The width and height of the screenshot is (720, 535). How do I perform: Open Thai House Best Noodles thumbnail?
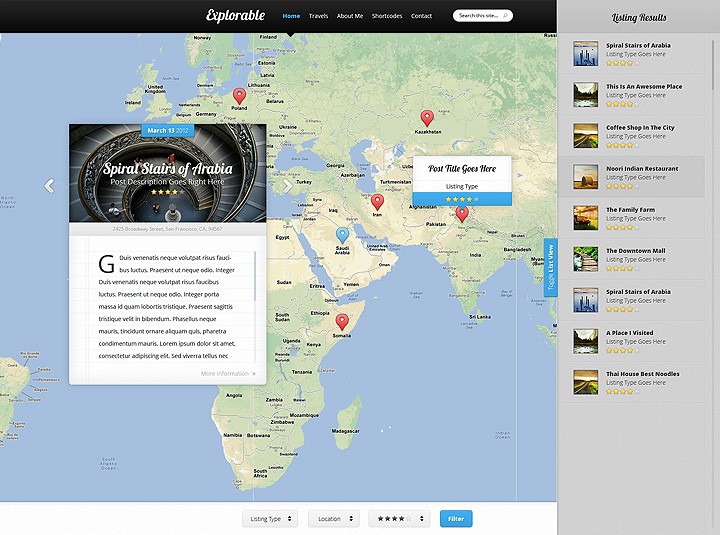coord(585,382)
